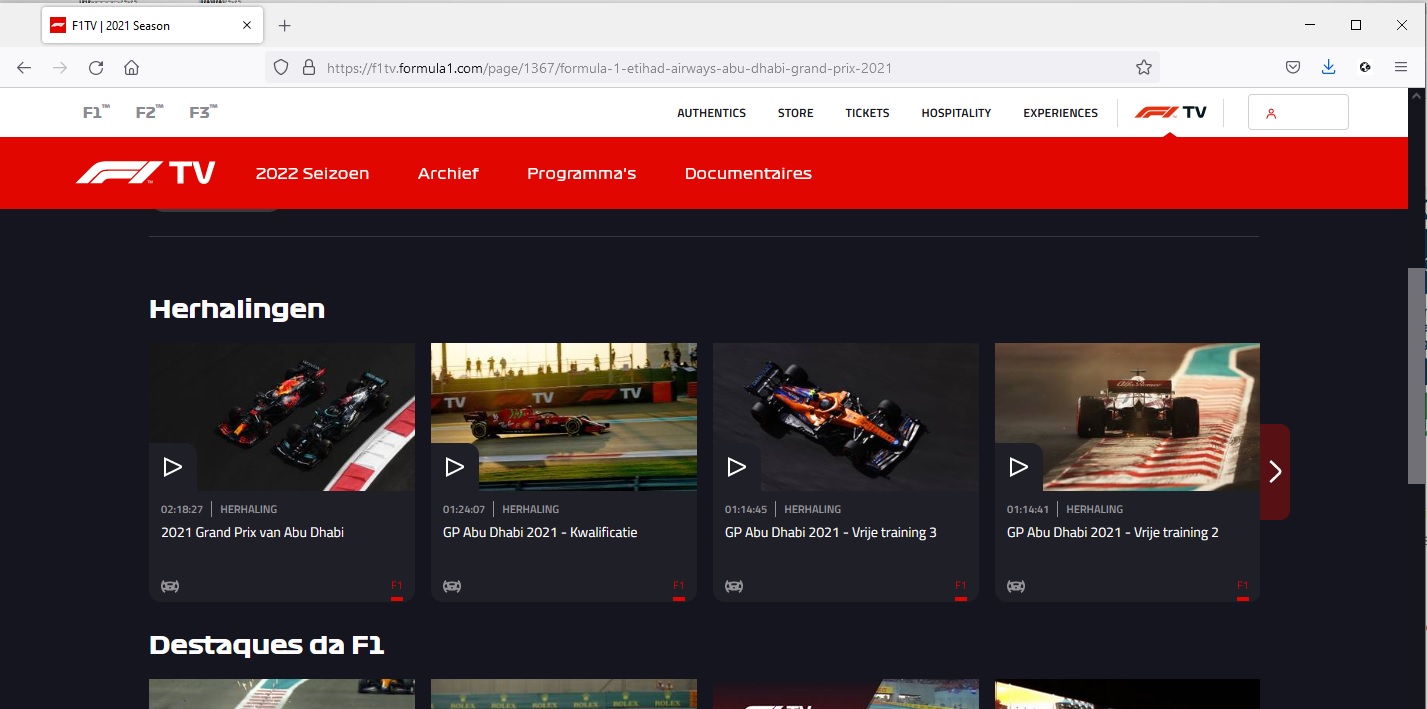Switch to the F2 series link
Viewport: 1427px width, 709px height.
[x=149, y=112]
